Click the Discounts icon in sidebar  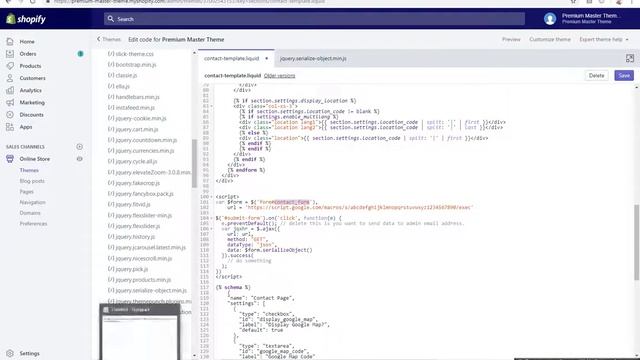pyautogui.click(x=10, y=115)
